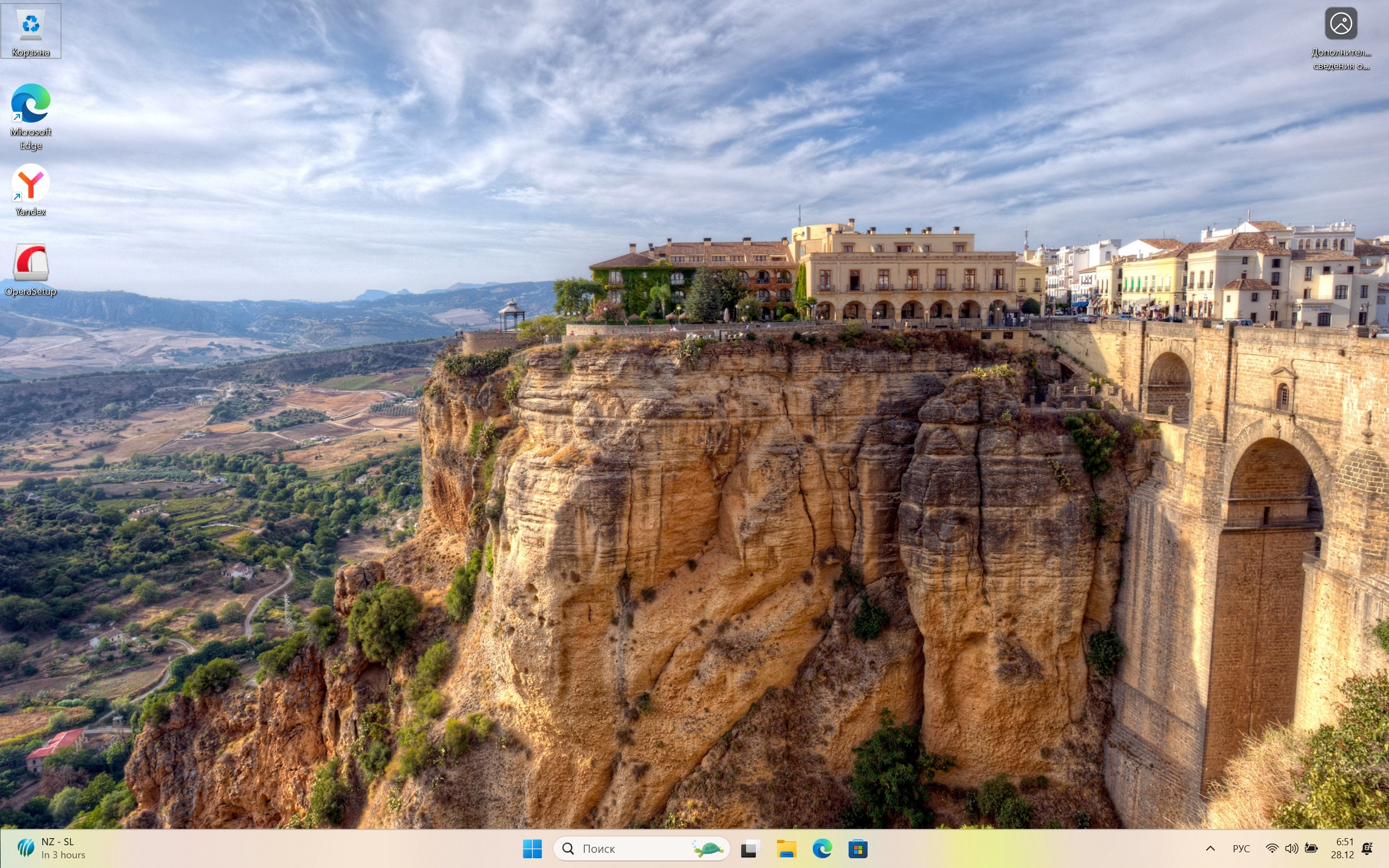The height and width of the screenshot is (868, 1389).
Task: Click the speaker volume tray icon
Action: tap(1291, 848)
